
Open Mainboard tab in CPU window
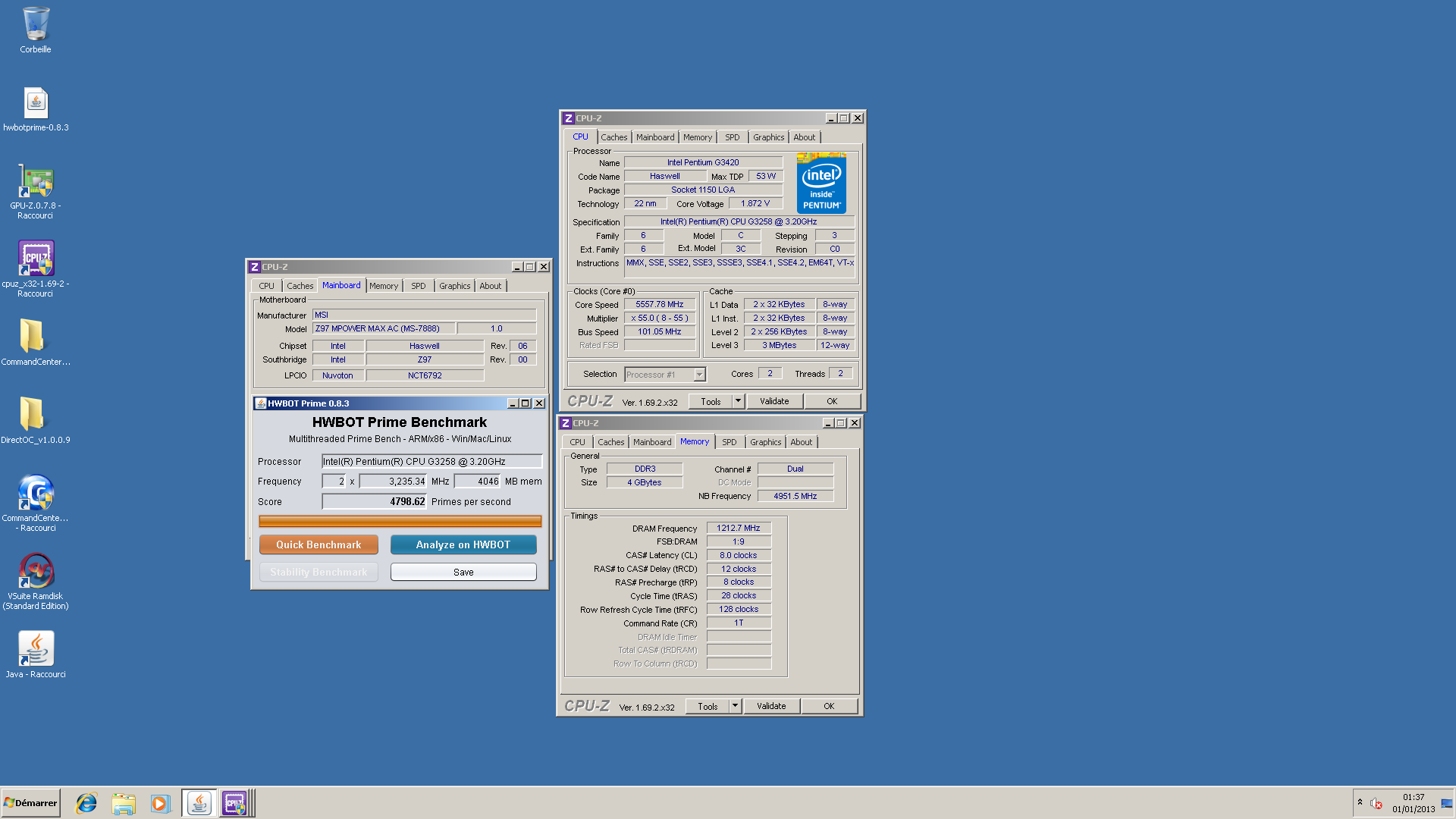[655, 137]
